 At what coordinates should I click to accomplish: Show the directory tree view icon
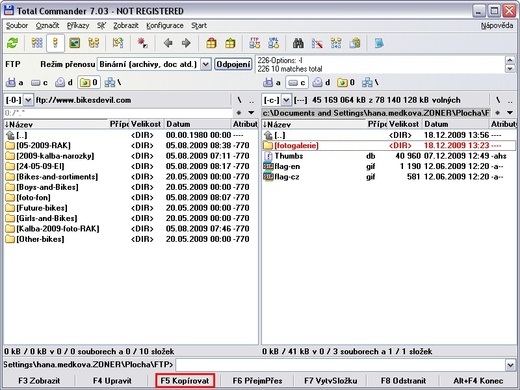click(x=94, y=43)
